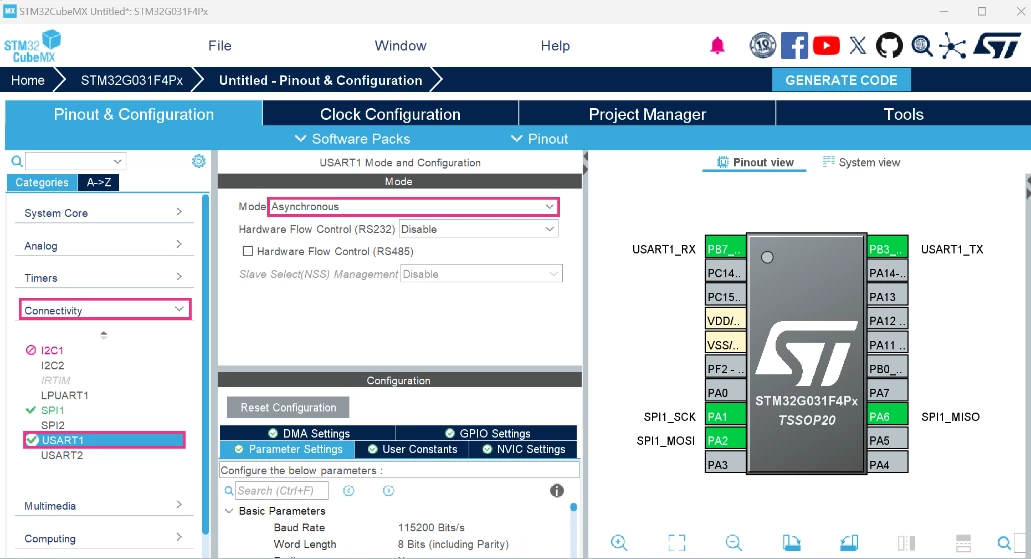Open the peripheral list settings gear
This screenshot has height=559, width=1031.
tap(199, 161)
